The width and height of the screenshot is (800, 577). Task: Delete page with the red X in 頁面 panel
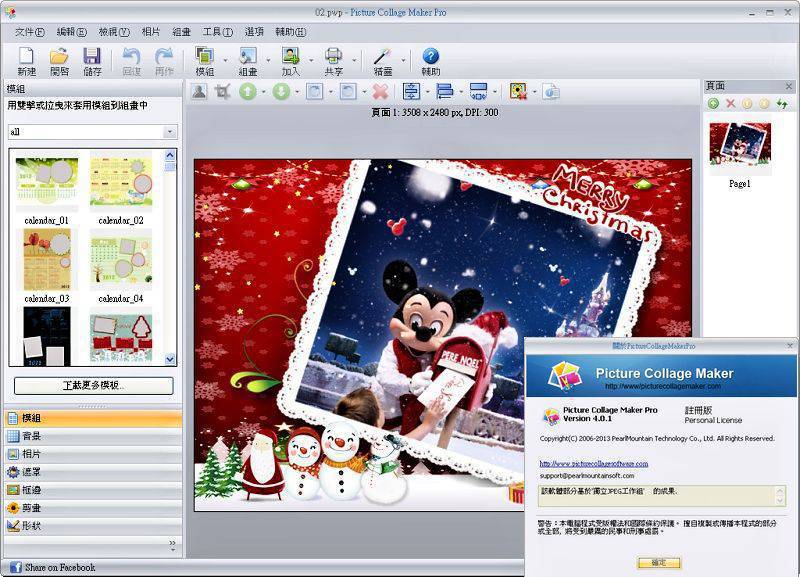[731, 104]
